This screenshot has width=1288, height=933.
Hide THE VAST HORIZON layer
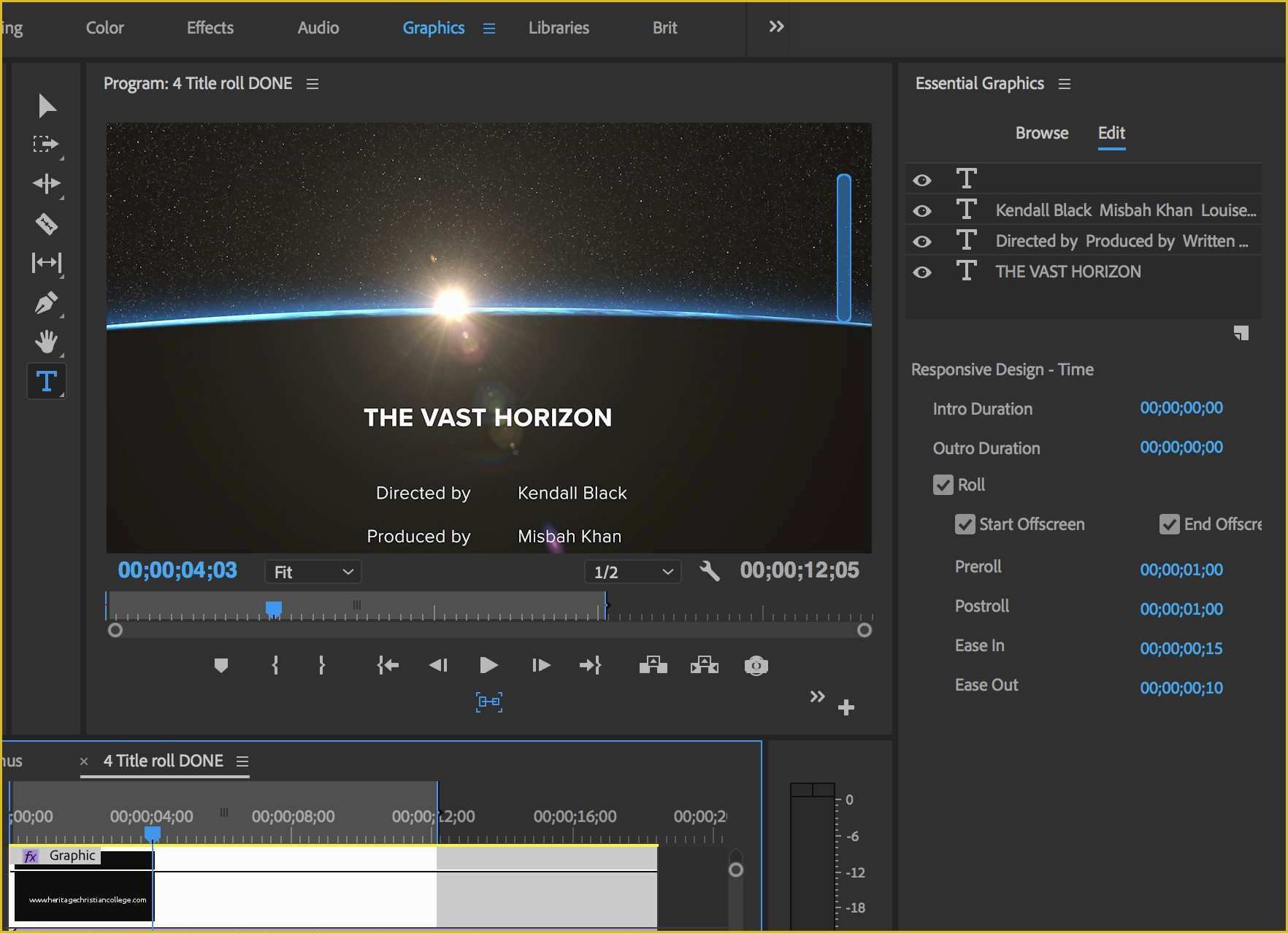click(922, 272)
